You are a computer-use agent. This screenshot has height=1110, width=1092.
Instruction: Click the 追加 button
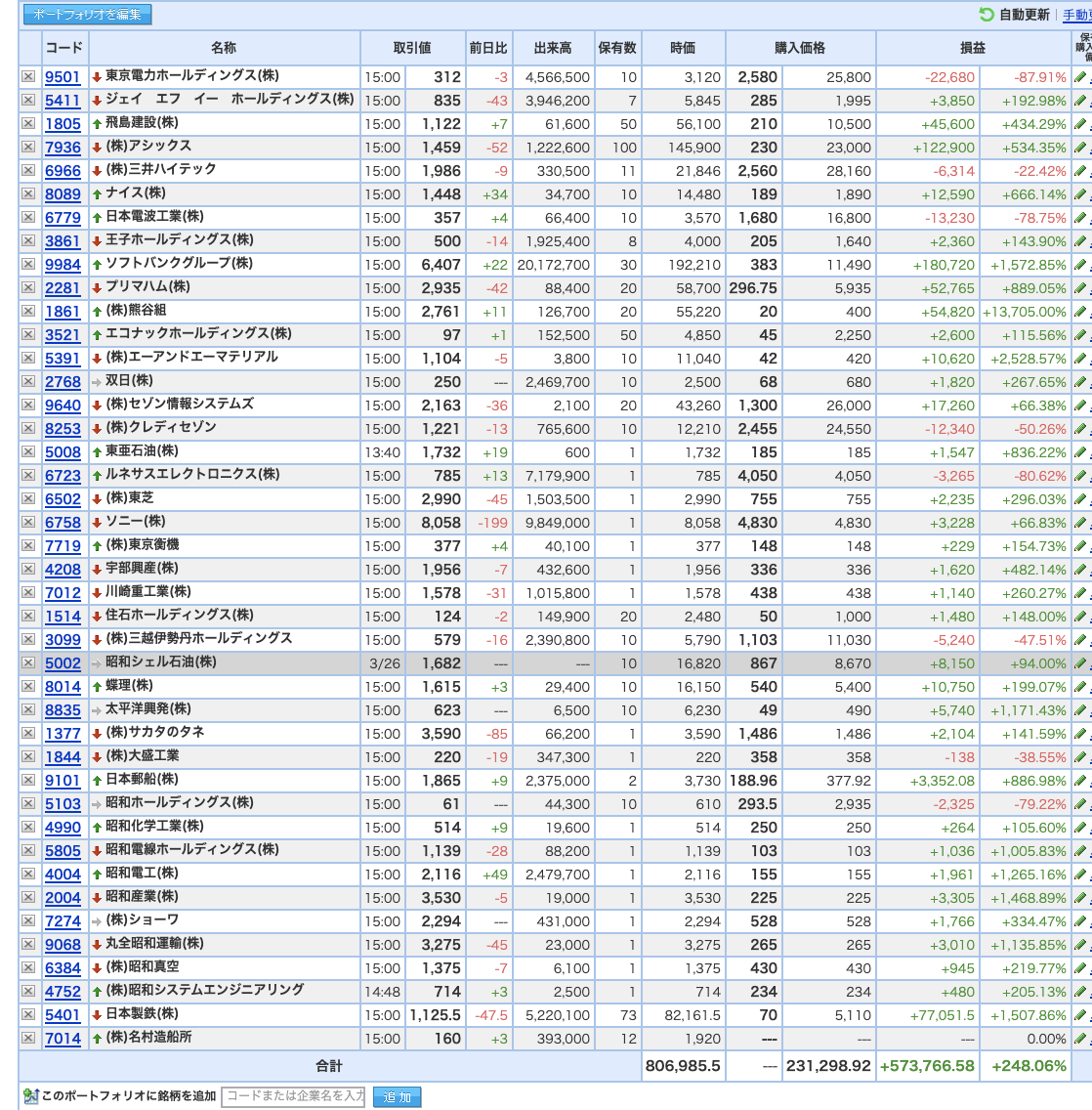[397, 1096]
